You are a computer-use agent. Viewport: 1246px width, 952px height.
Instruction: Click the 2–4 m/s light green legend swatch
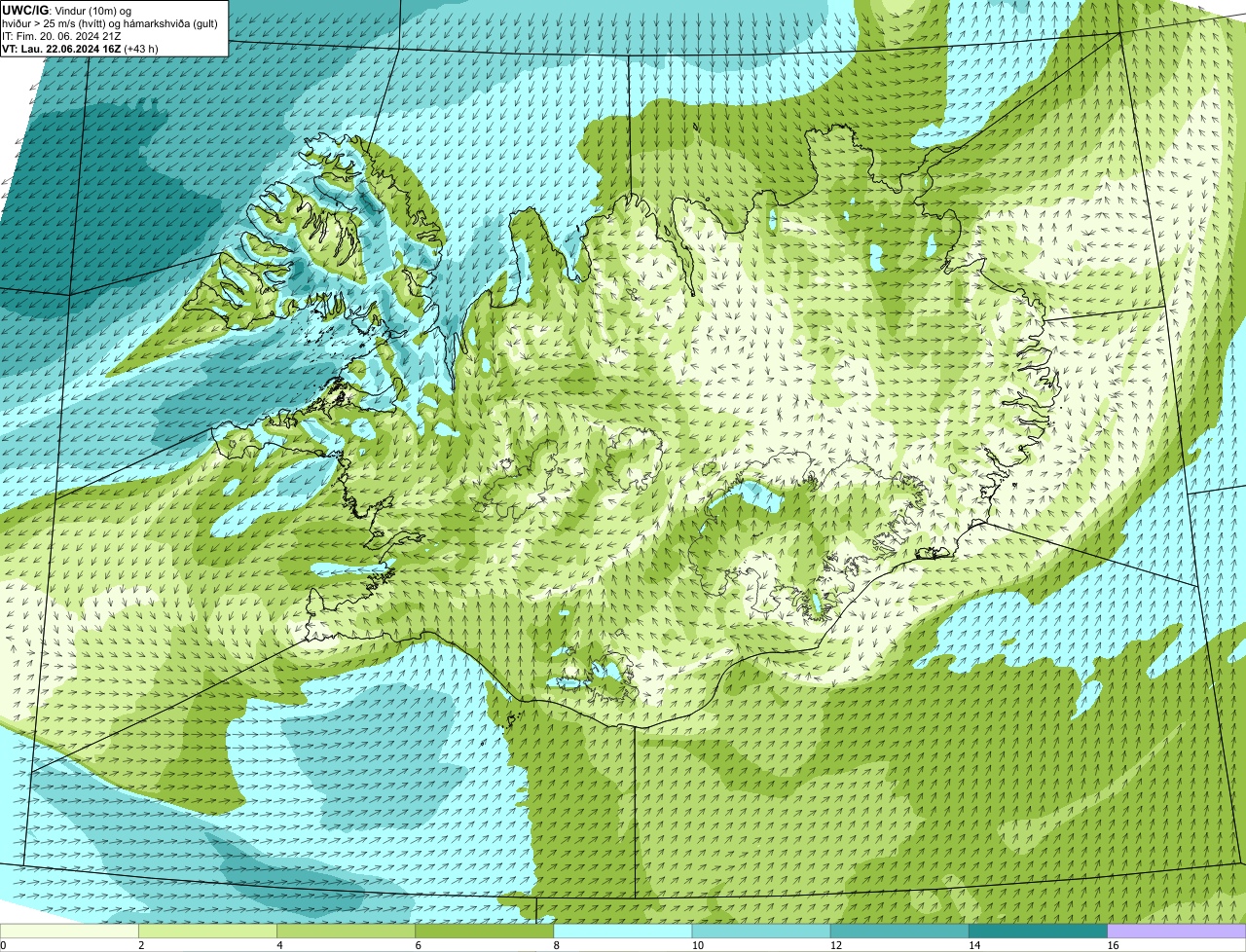[207, 932]
